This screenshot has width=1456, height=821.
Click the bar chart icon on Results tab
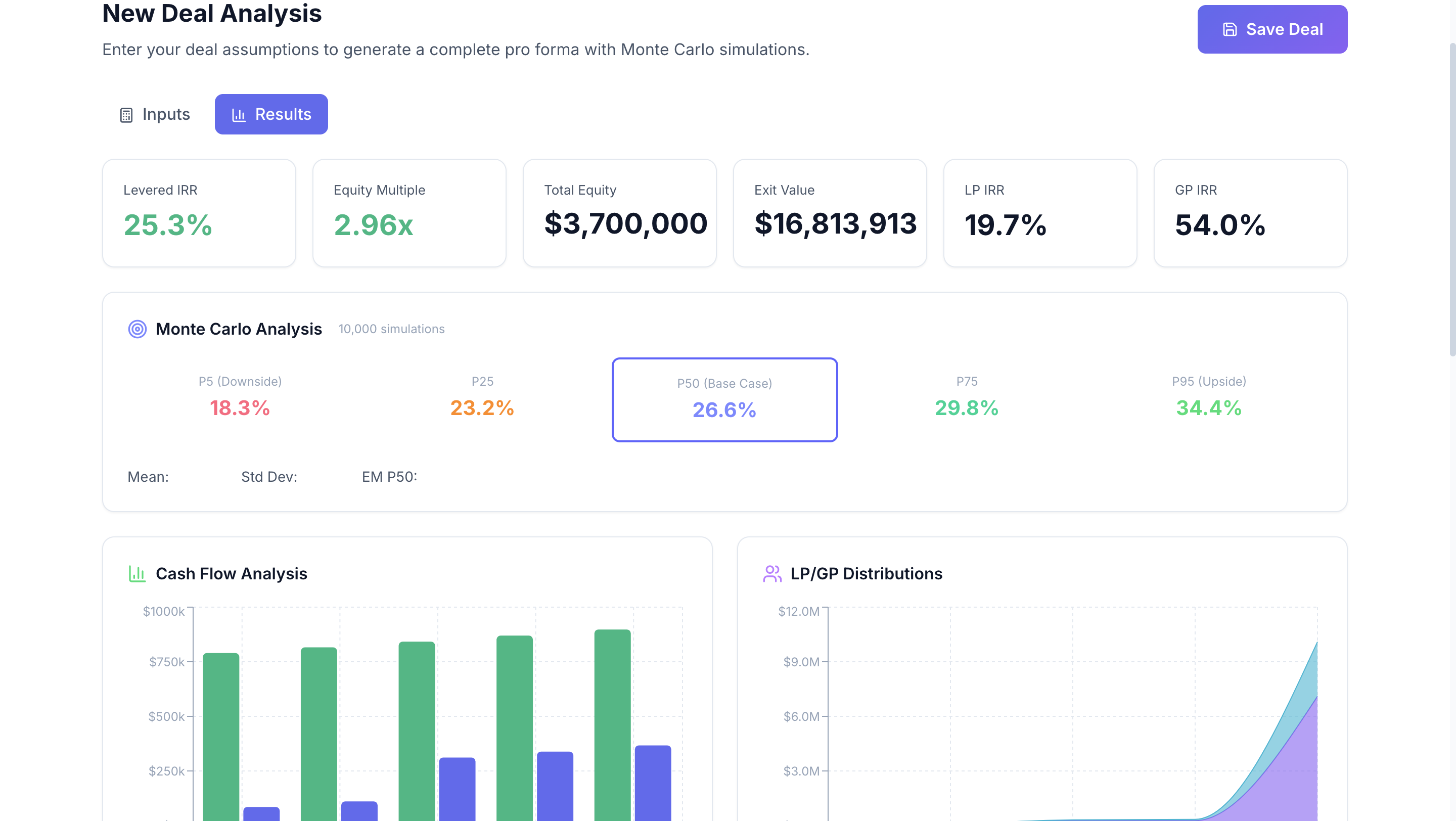click(x=239, y=115)
